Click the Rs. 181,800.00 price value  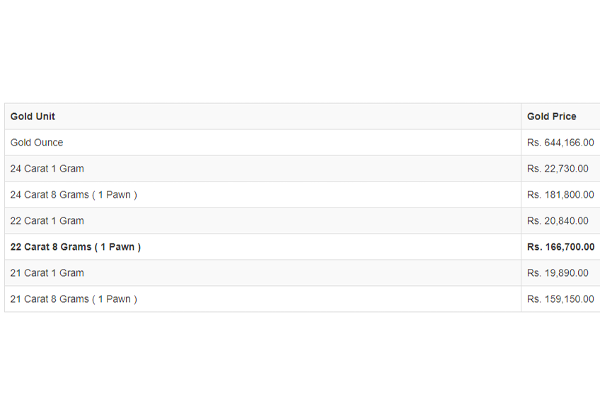[x=560, y=195]
